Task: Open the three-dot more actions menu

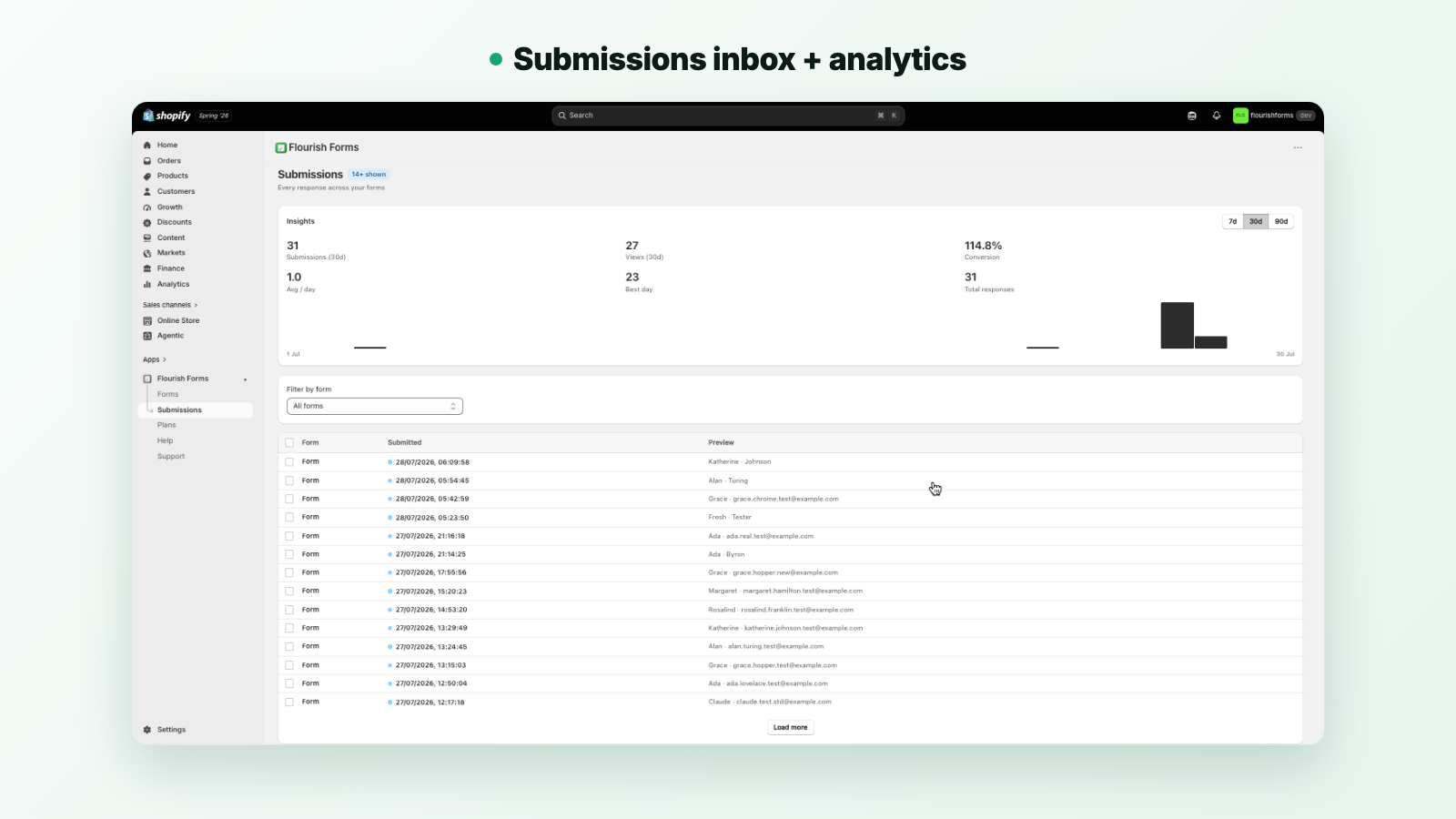Action: point(1298,147)
